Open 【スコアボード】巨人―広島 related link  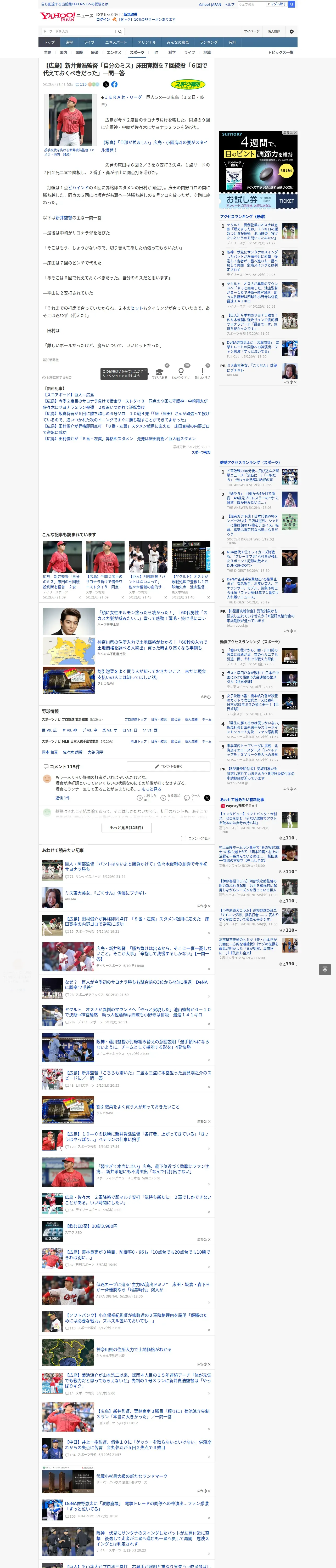coord(68,395)
